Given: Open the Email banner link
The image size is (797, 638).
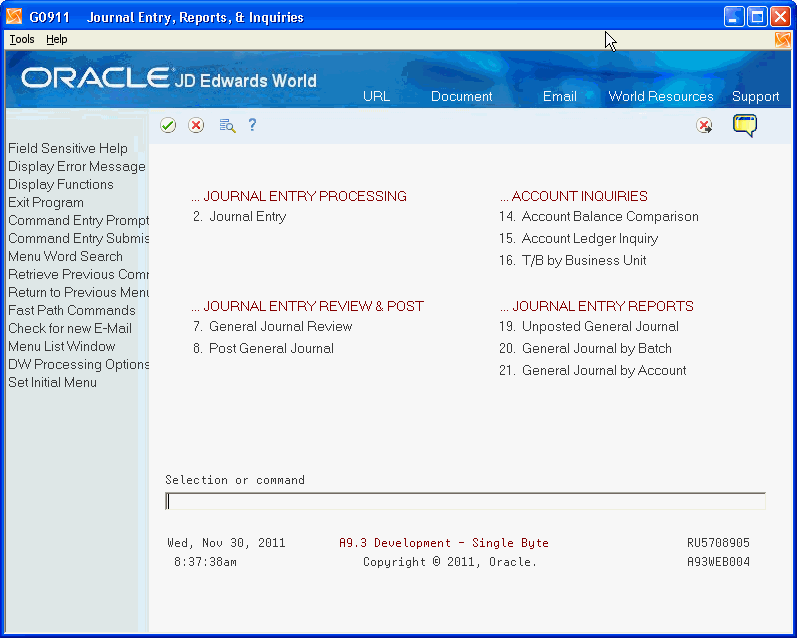Looking at the screenshot, I should (x=560, y=97).
